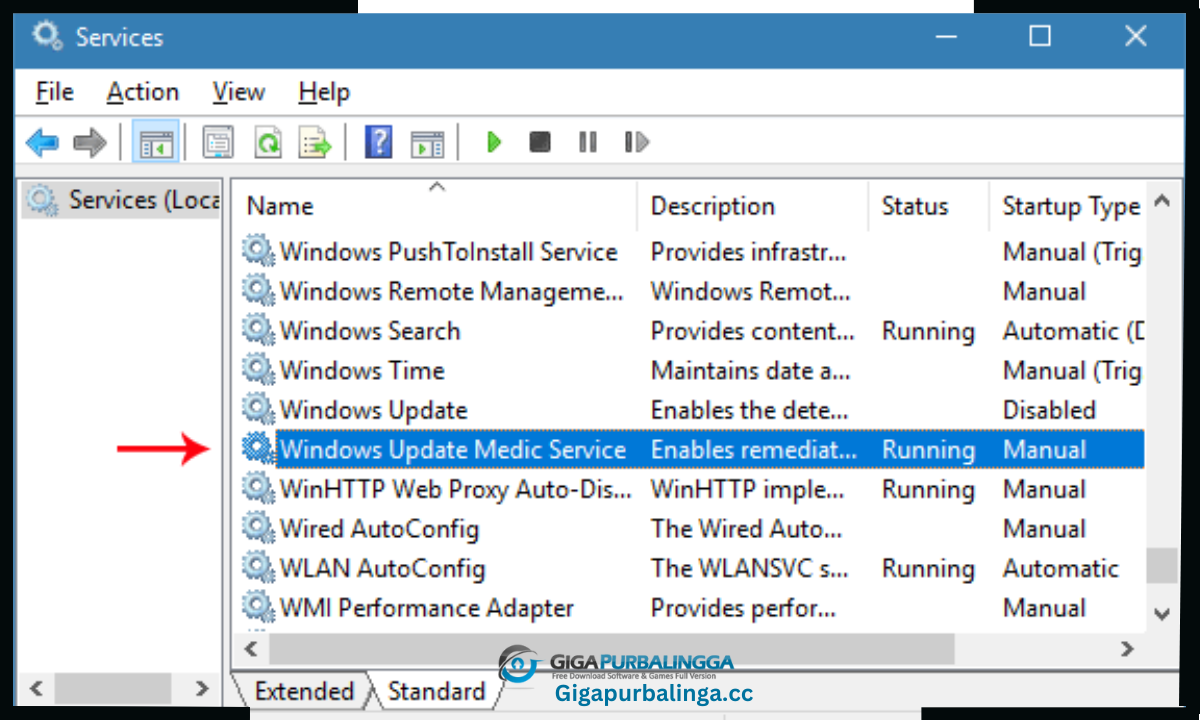Select Windows Update Medic Service name

pos(453,450)
